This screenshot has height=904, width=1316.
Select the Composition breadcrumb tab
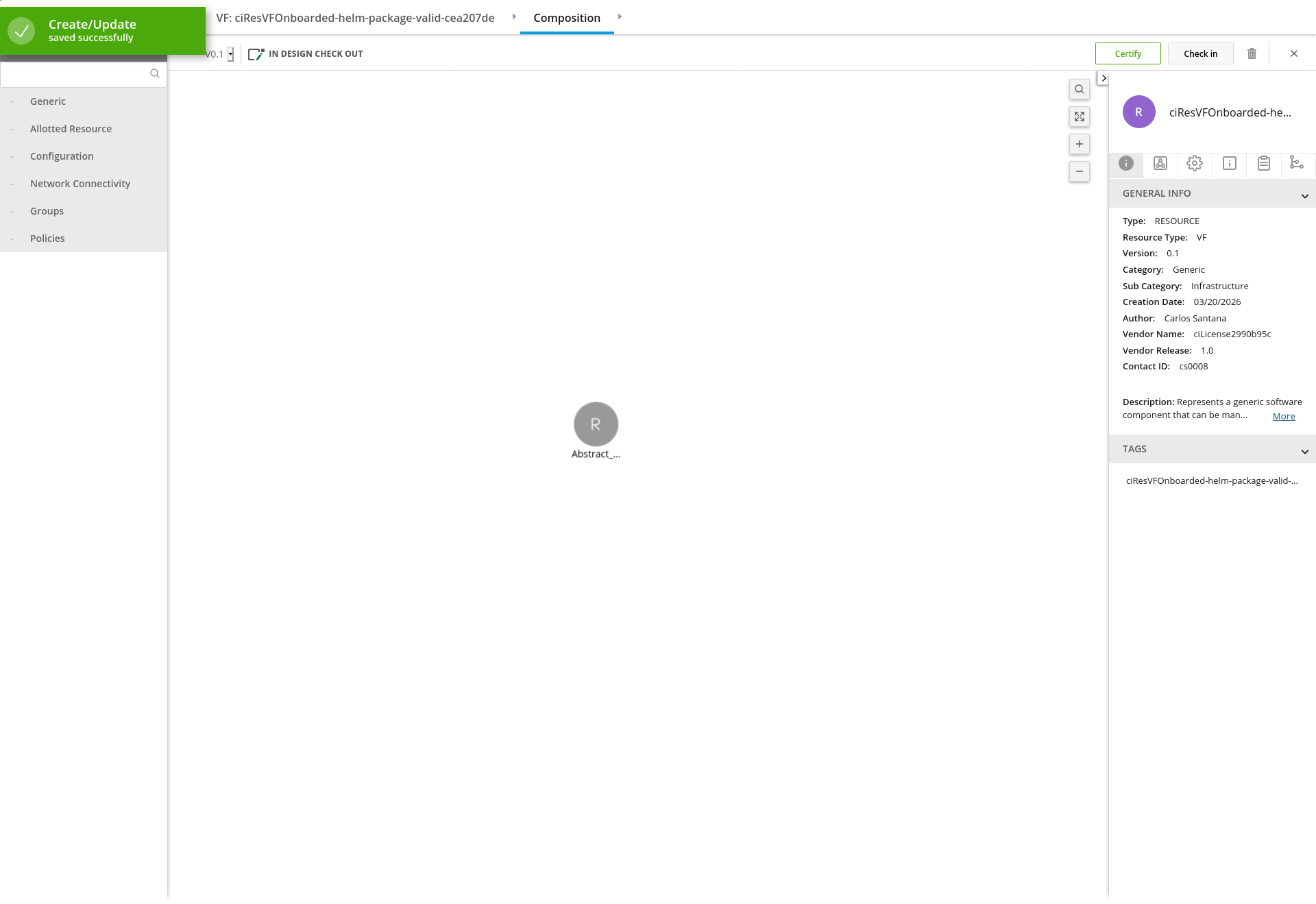(567, 18)
